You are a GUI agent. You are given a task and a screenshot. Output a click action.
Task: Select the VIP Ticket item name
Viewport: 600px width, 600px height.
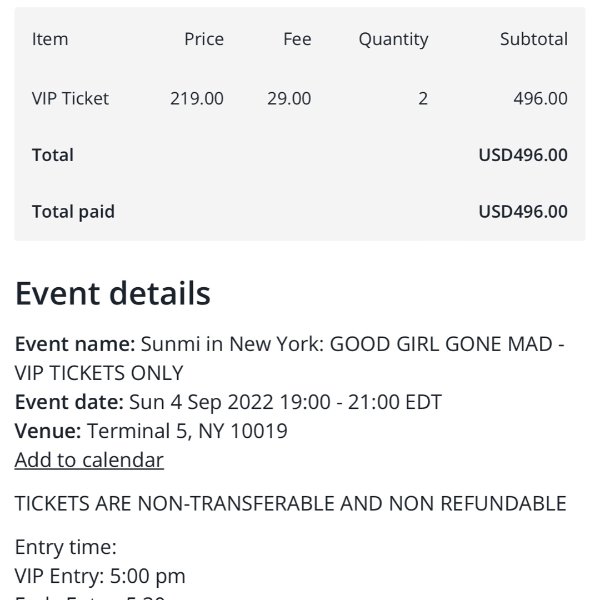[70, 98]
